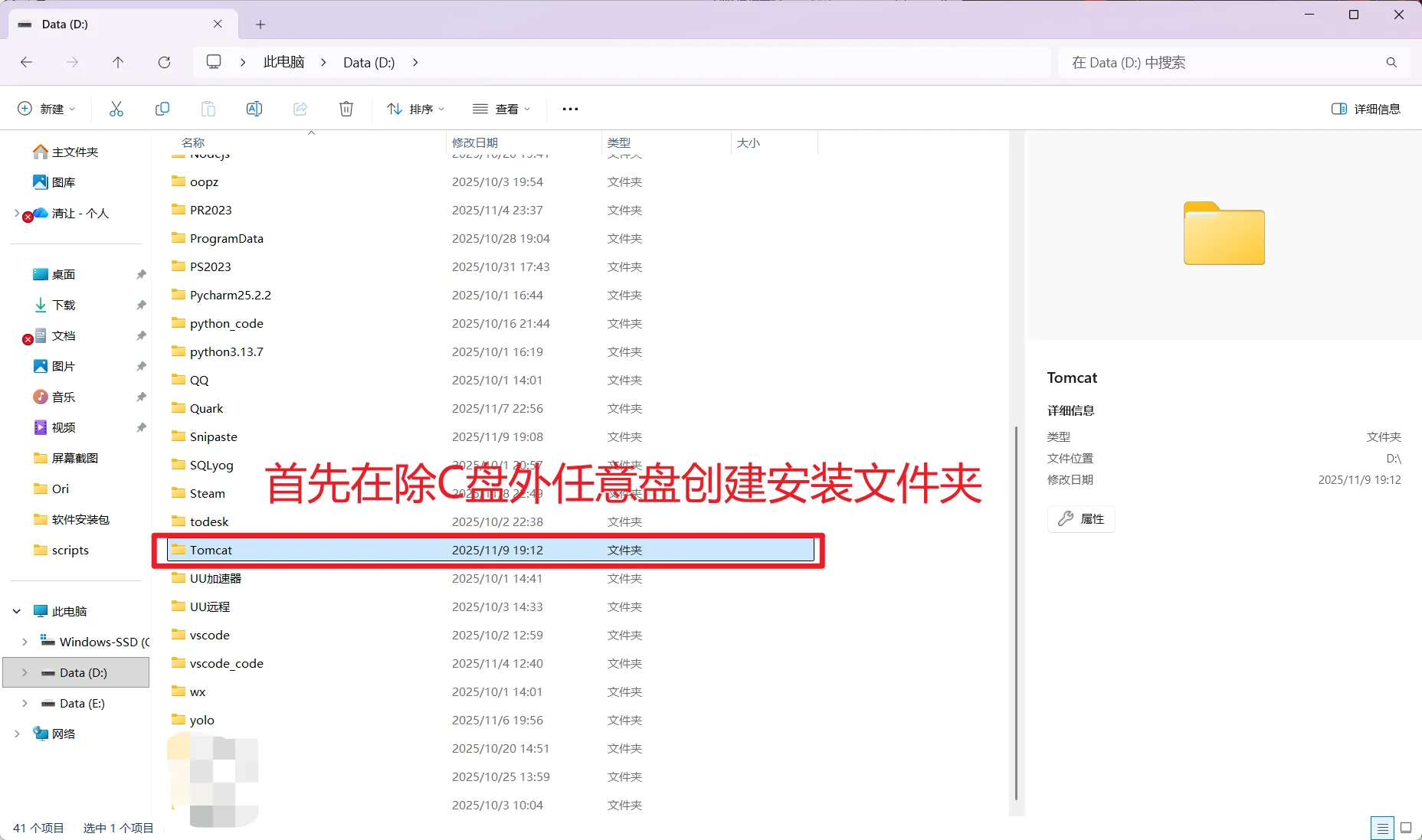Select the Snipaste folder
The image size is (1422, 840).
[204, 436]
